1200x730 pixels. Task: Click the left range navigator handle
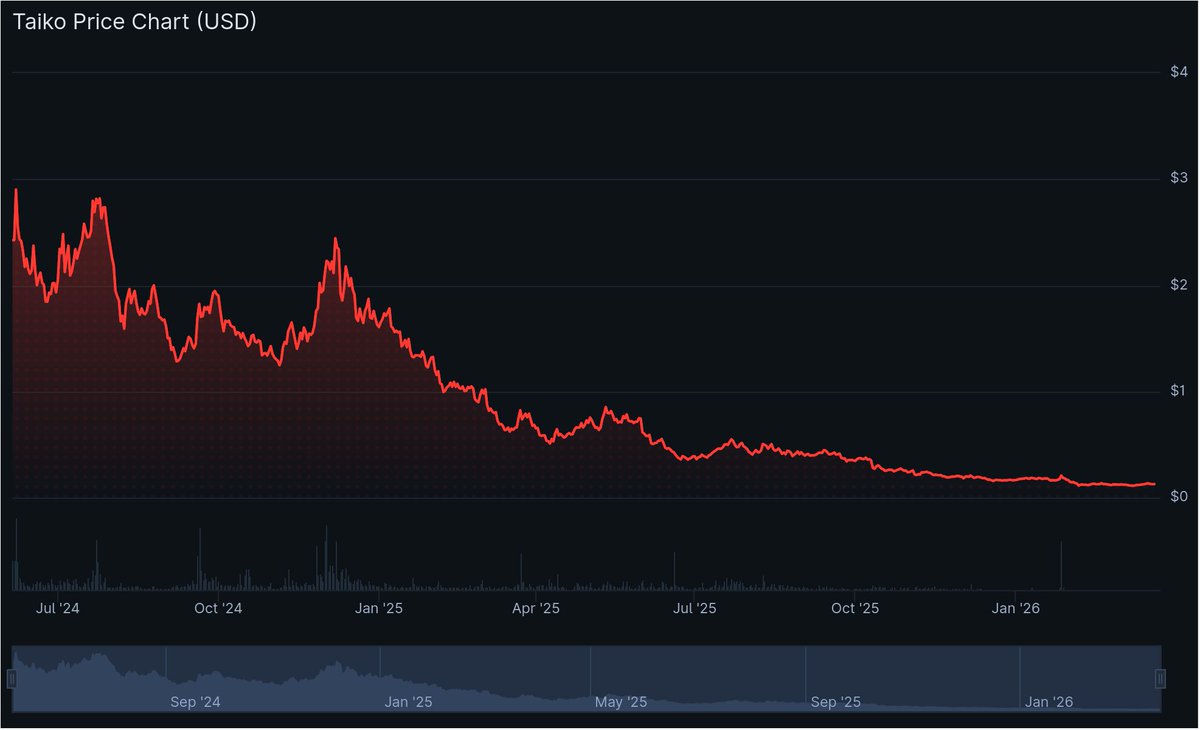(x=12, y=679)
